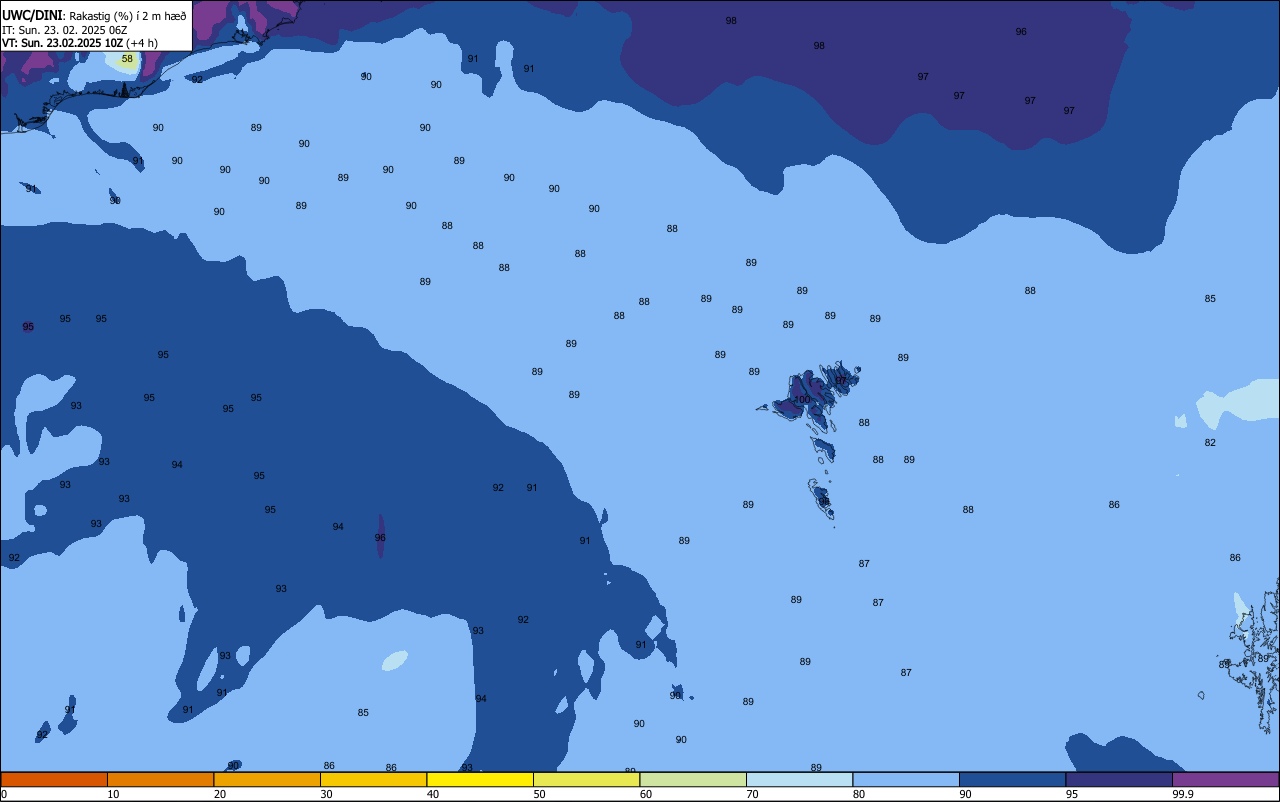Click the legend scale label "60"

646,794
